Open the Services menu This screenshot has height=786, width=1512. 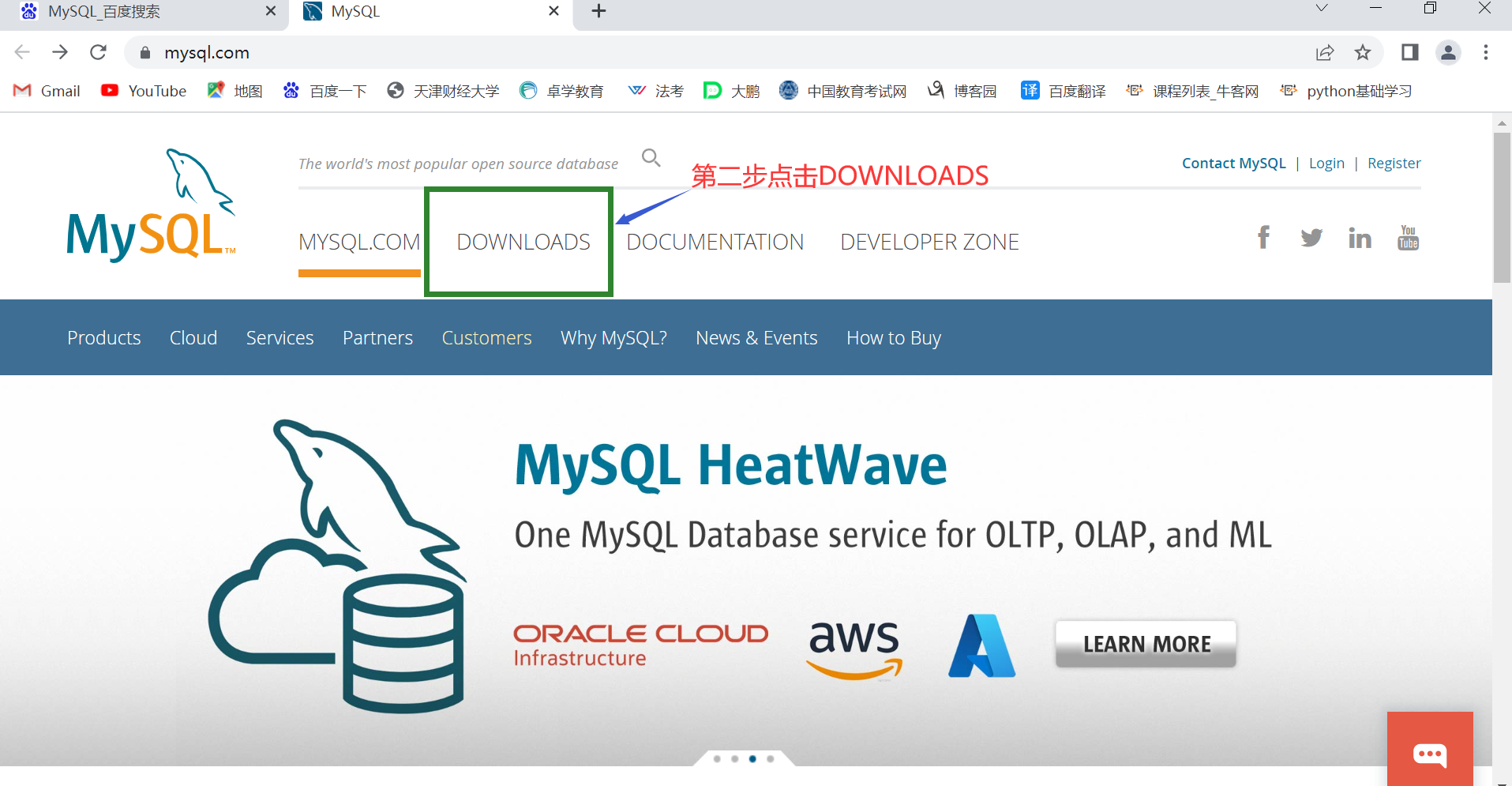click(280, 338)
